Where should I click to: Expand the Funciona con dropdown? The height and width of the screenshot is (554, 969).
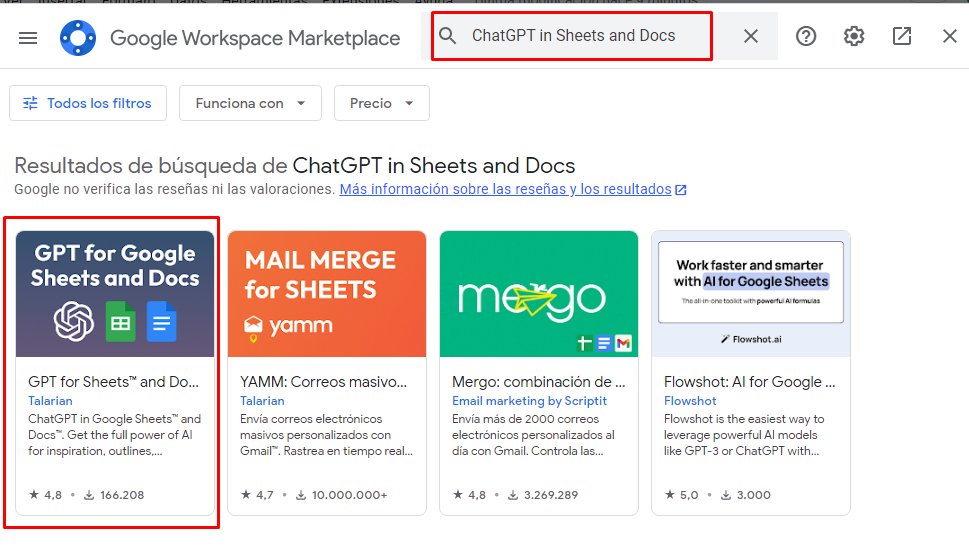click(x=250, y=103)
